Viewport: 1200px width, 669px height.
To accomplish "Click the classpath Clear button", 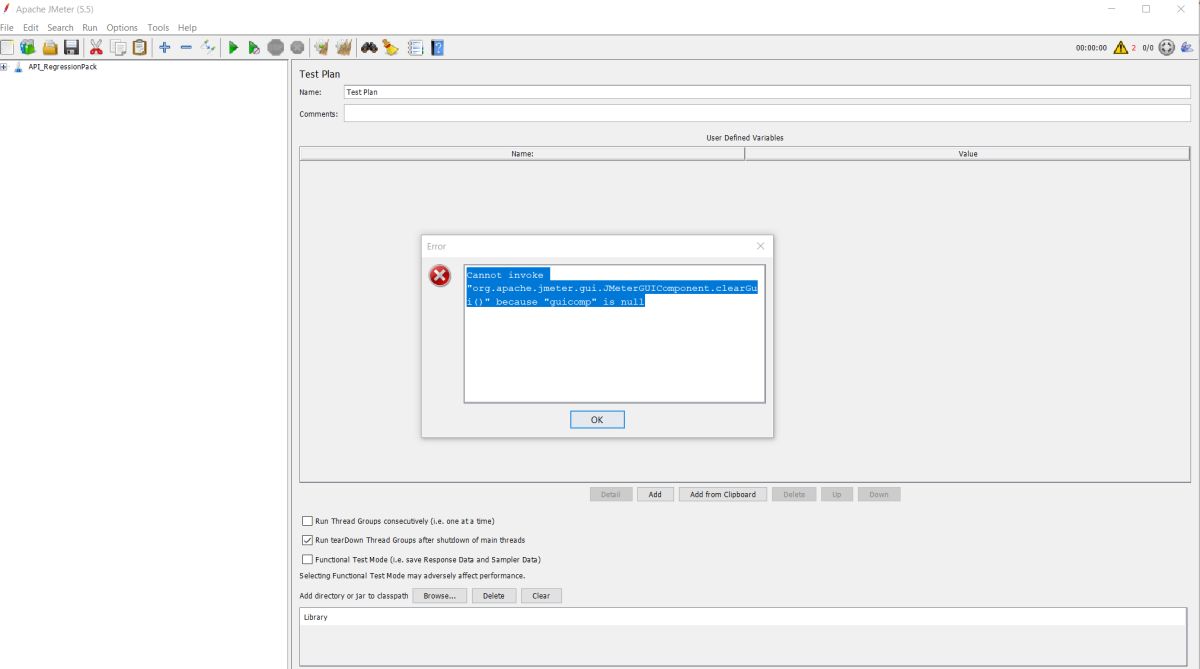I will [x=541, y=595].
